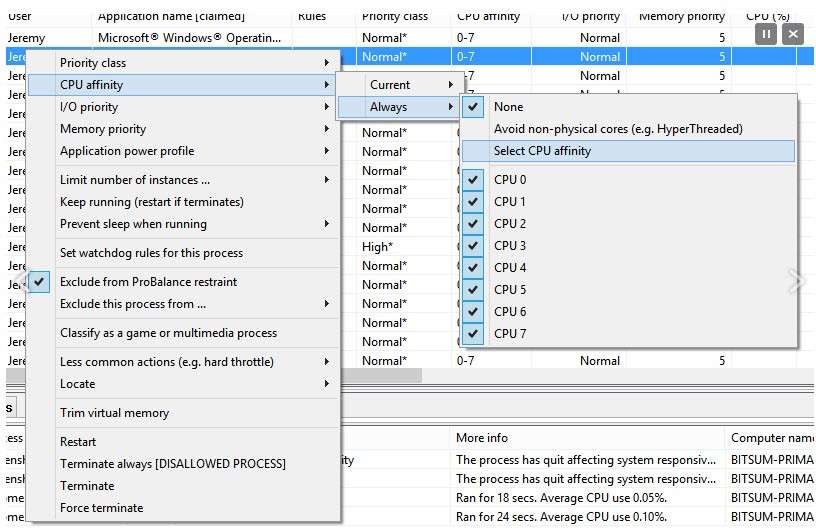Open the Current affinity submenu
Image resolution: width=816 pixels, height=531 pixels.
[398, 85]
